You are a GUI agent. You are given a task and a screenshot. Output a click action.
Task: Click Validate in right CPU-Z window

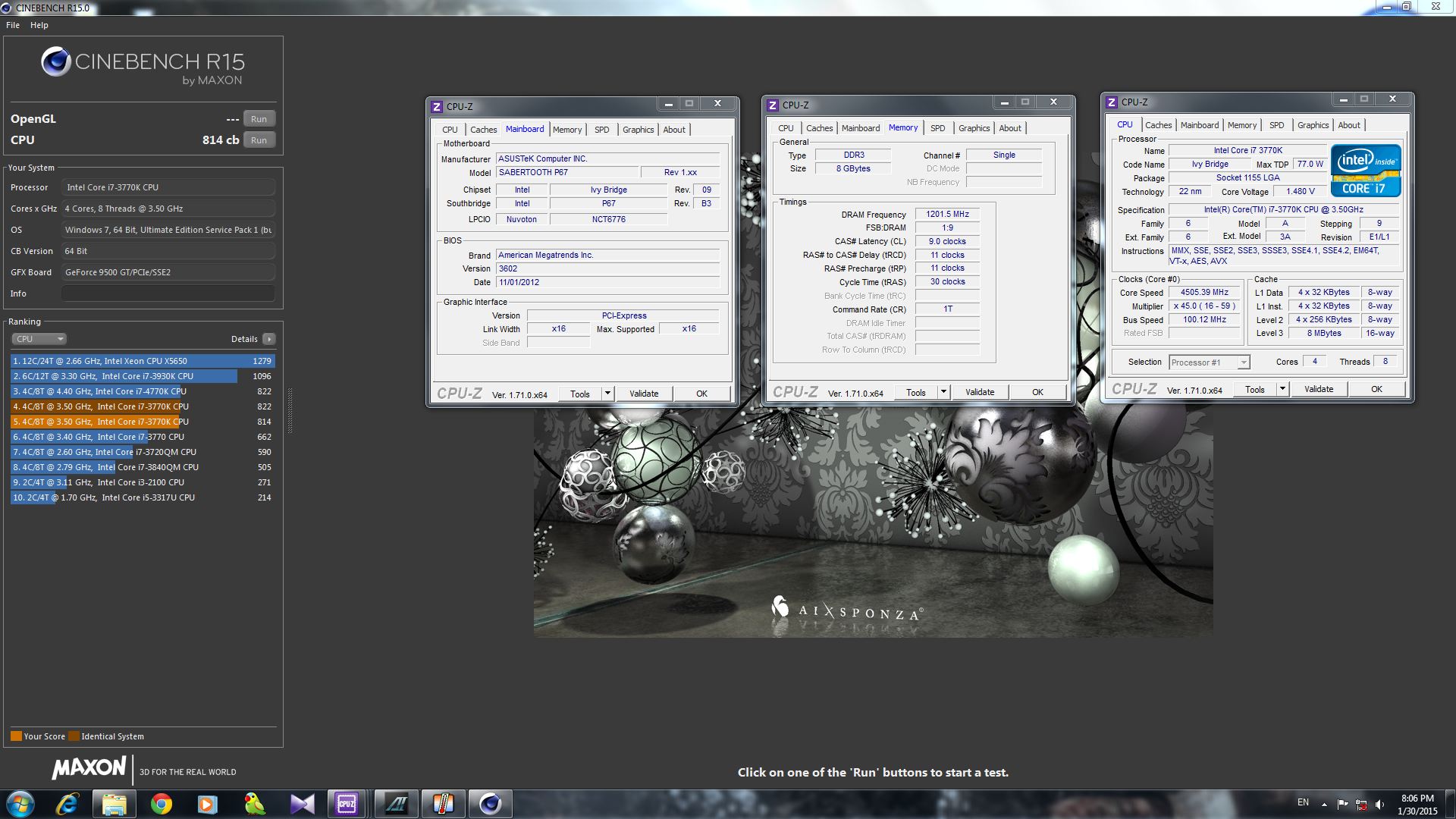point(1319,389)
